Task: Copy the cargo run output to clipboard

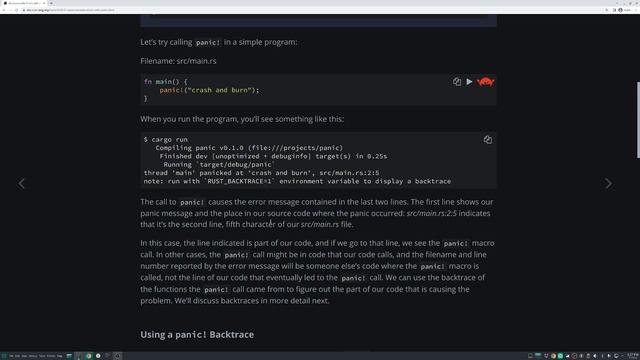Action: 488,140
